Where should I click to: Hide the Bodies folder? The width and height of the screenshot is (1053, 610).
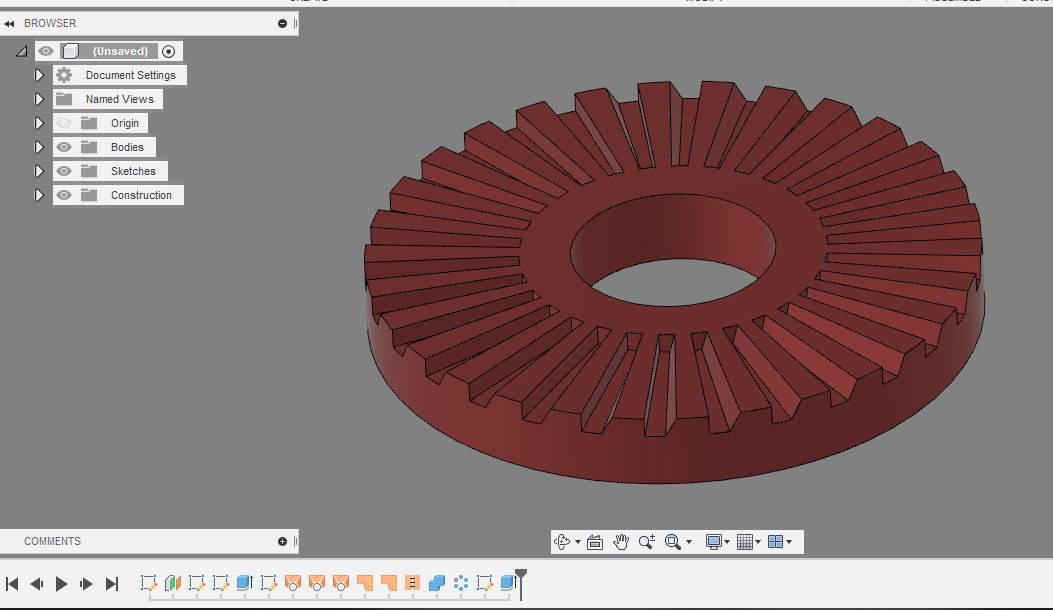coord(63,146)
